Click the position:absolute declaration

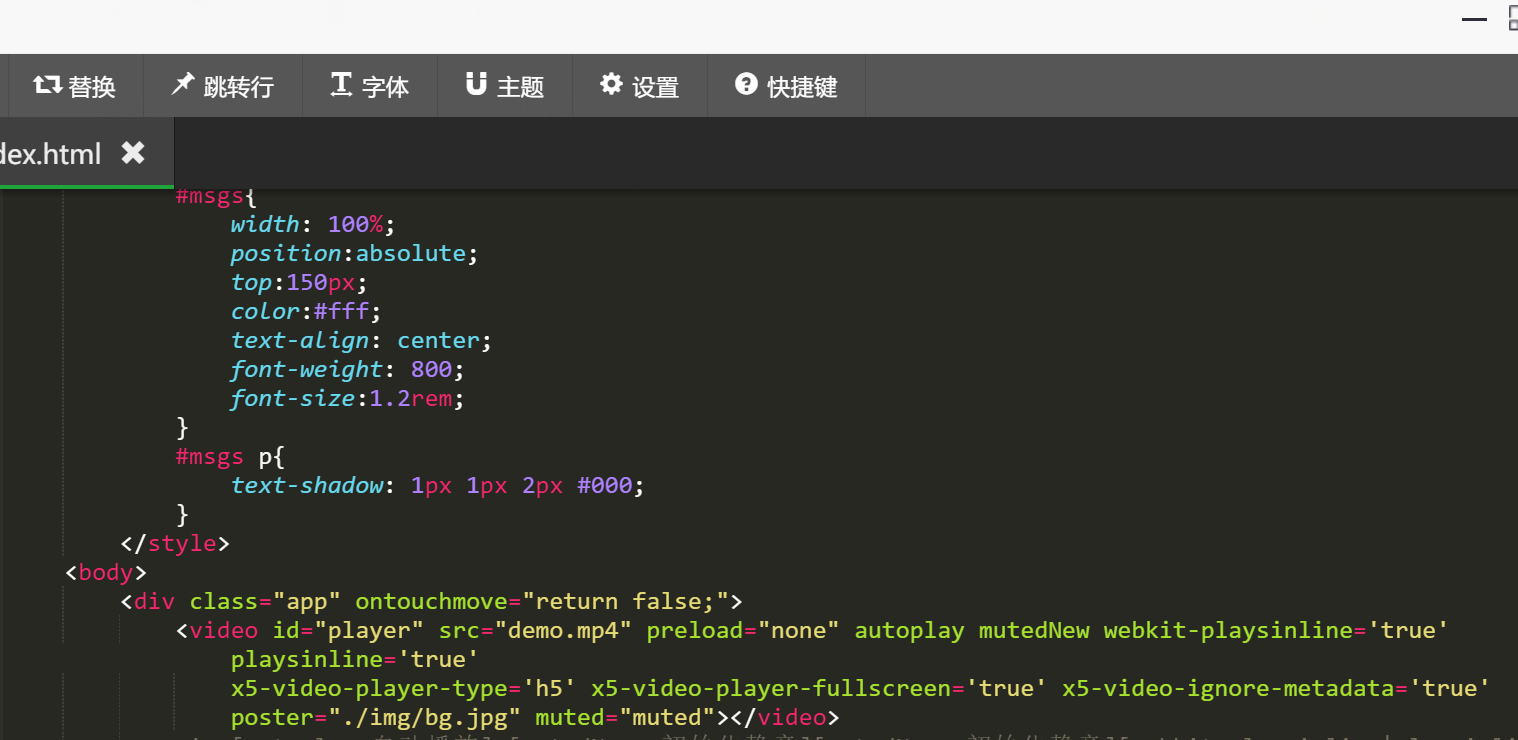point(354,253)
